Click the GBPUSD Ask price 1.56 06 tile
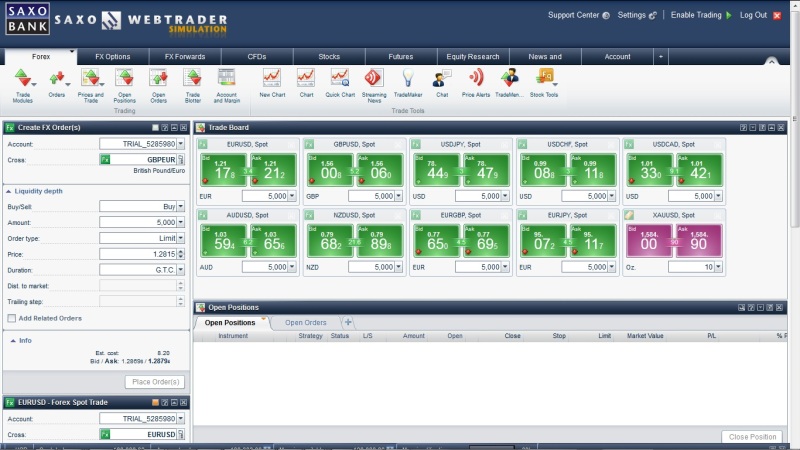800x450 pixels. click(381, 169)
